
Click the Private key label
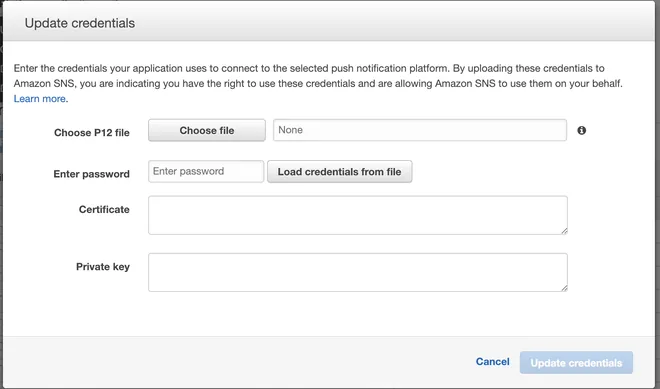click(103, 267)
